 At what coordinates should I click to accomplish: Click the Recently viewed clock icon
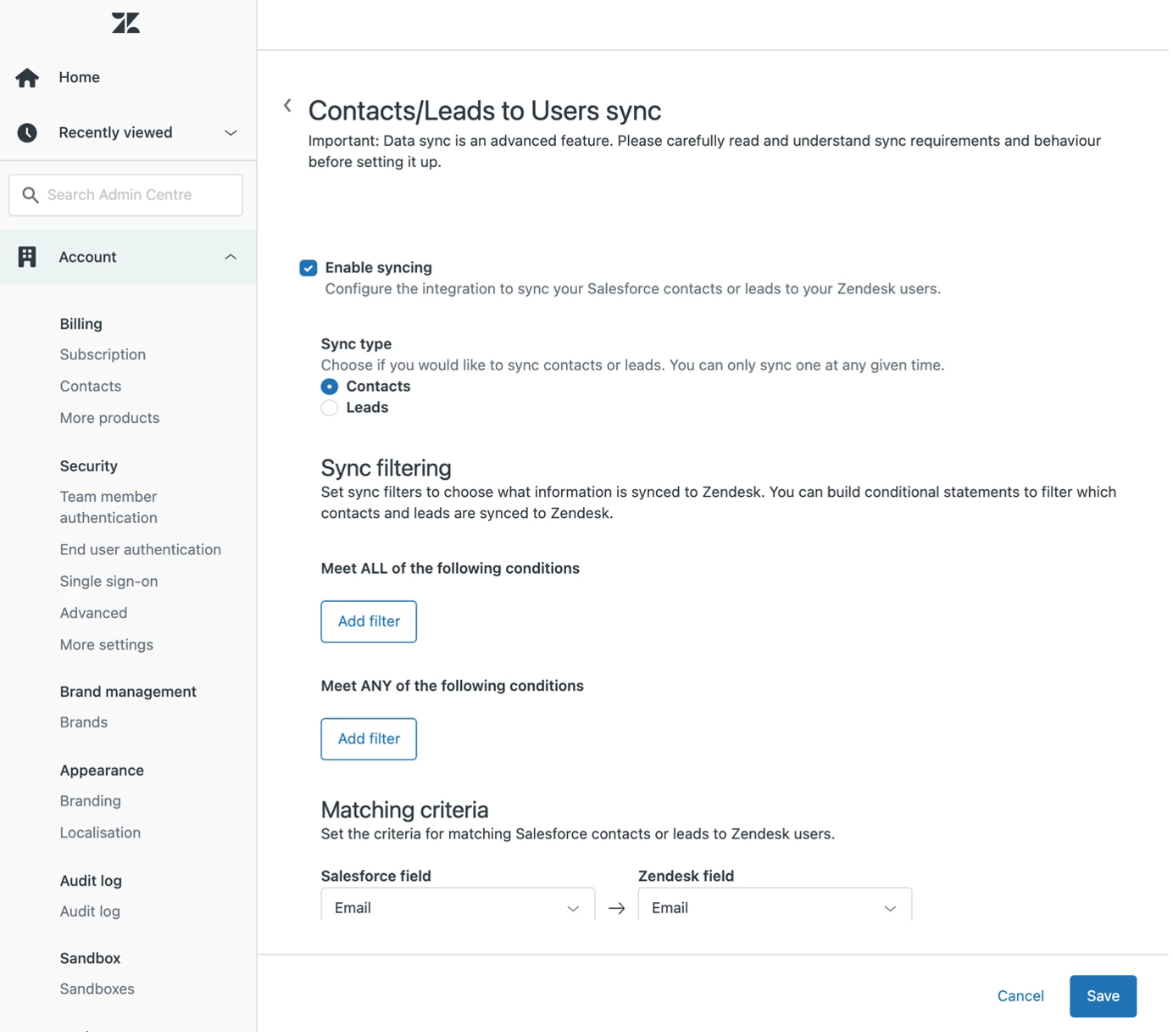27,133
